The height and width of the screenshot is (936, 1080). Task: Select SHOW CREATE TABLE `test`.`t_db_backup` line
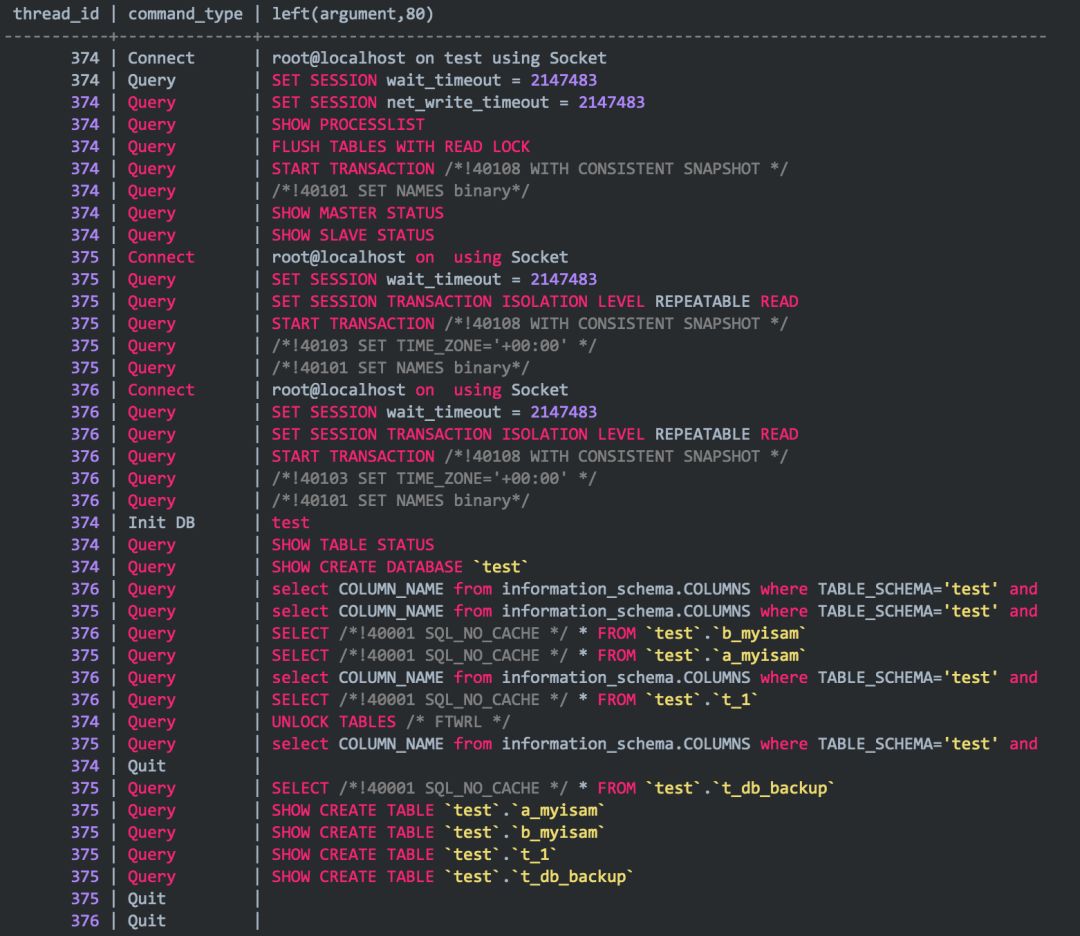[x=452, y=877]
